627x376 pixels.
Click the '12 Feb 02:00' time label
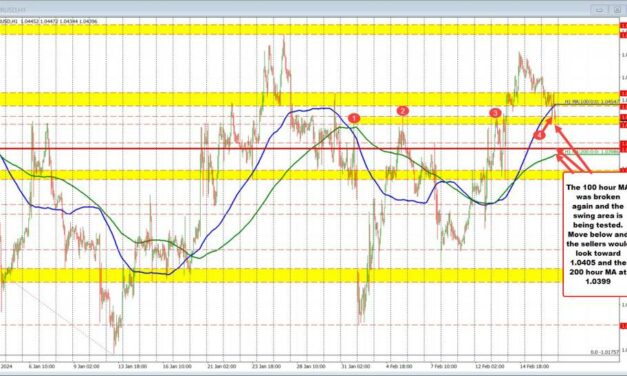[489, 366]
